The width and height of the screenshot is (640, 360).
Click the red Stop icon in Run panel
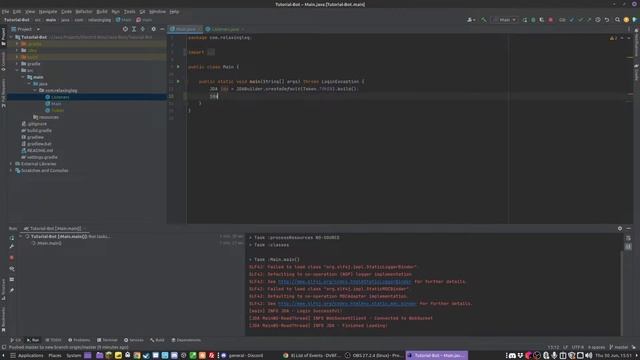12,258
